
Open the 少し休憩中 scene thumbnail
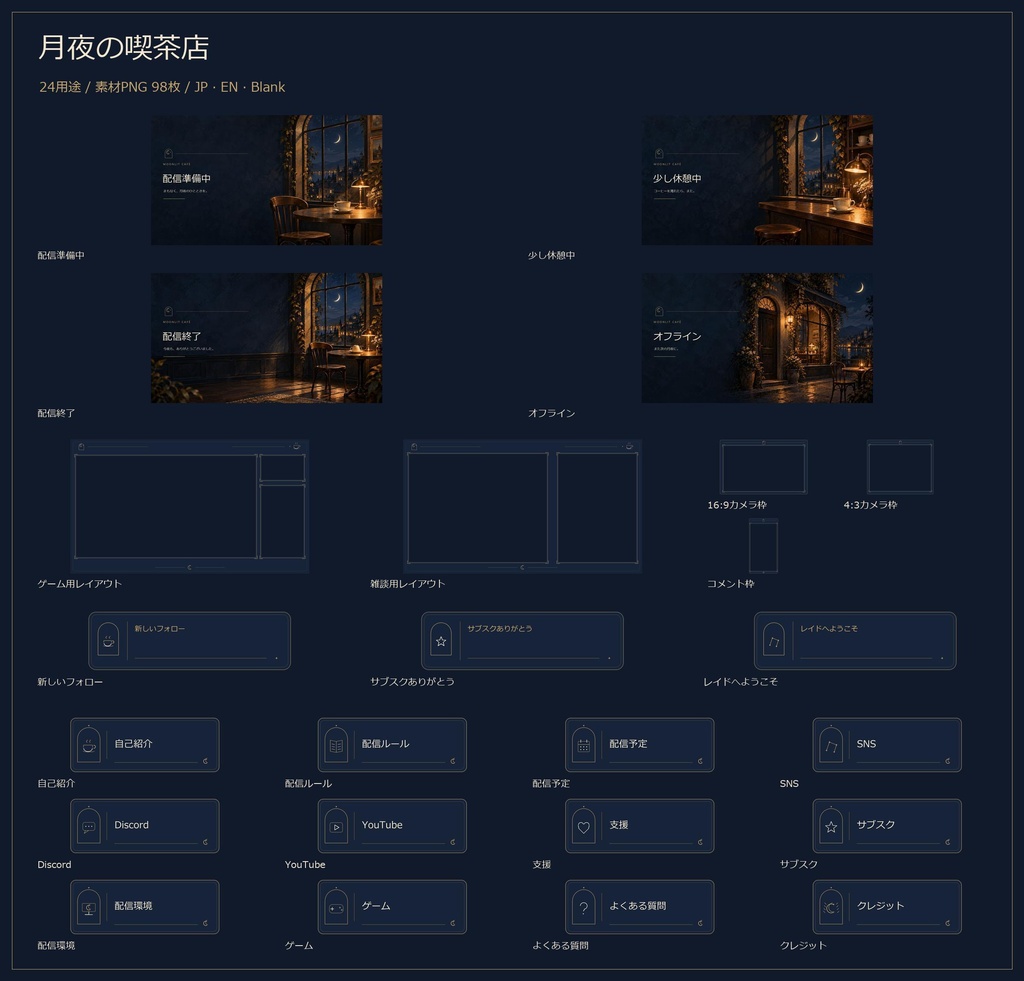click(x=757, y=180)
